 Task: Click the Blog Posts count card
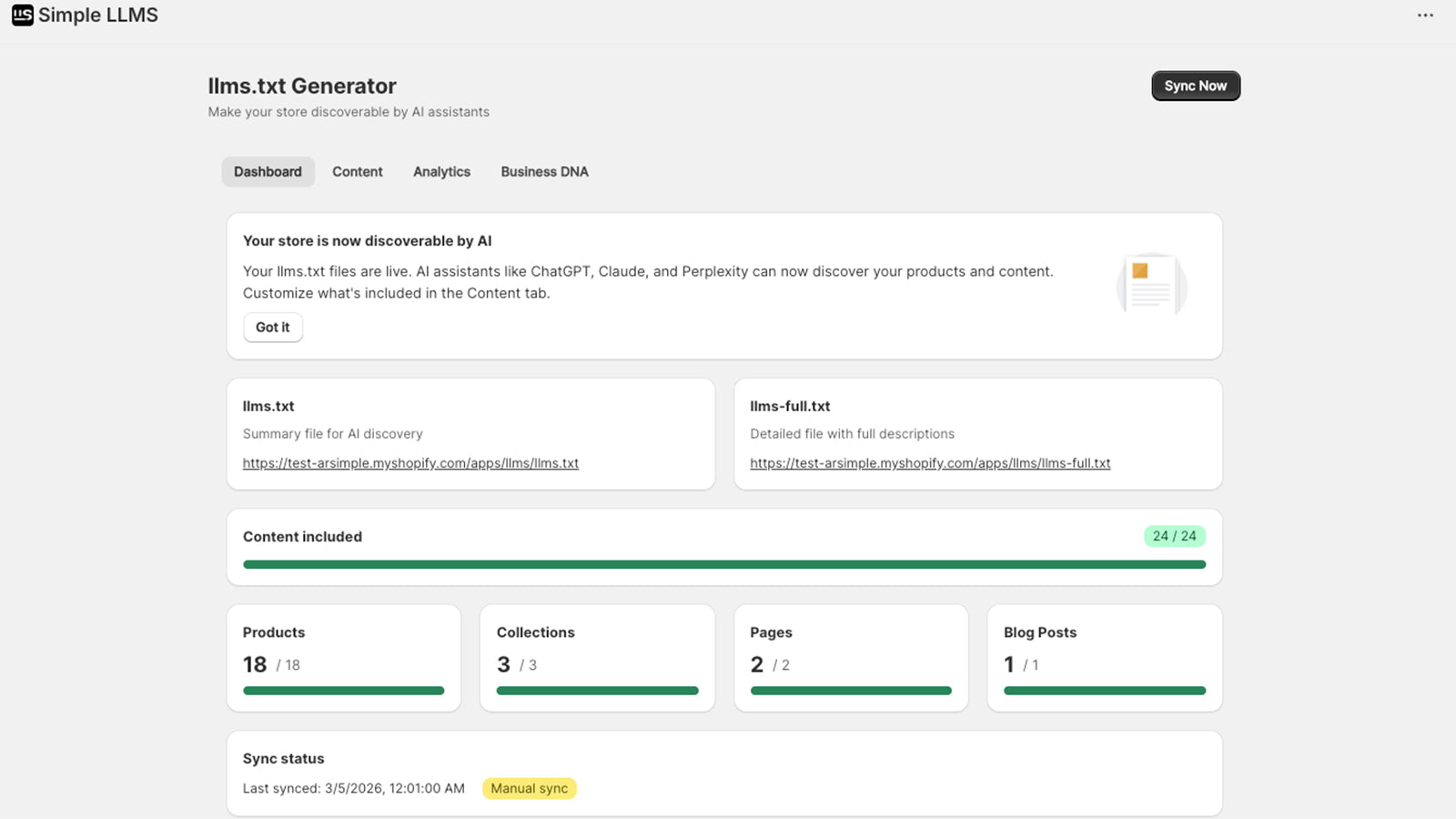(x=1104, y=657)
